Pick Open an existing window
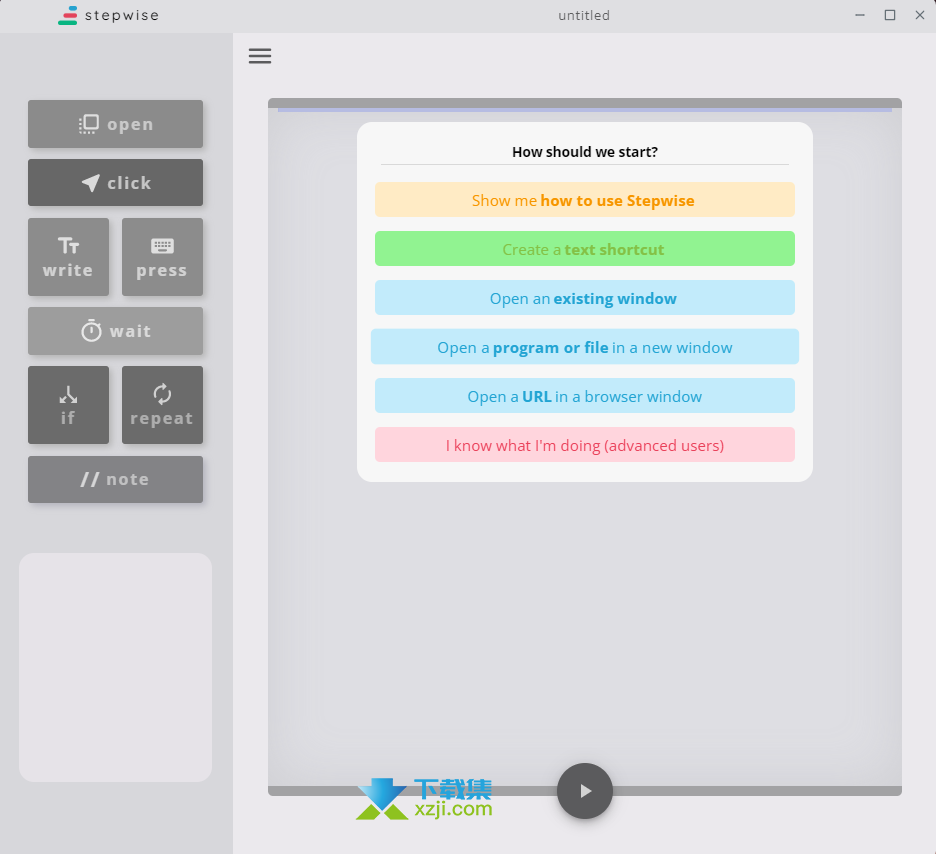This screenshot has width=936, height=854. (584, 298)
